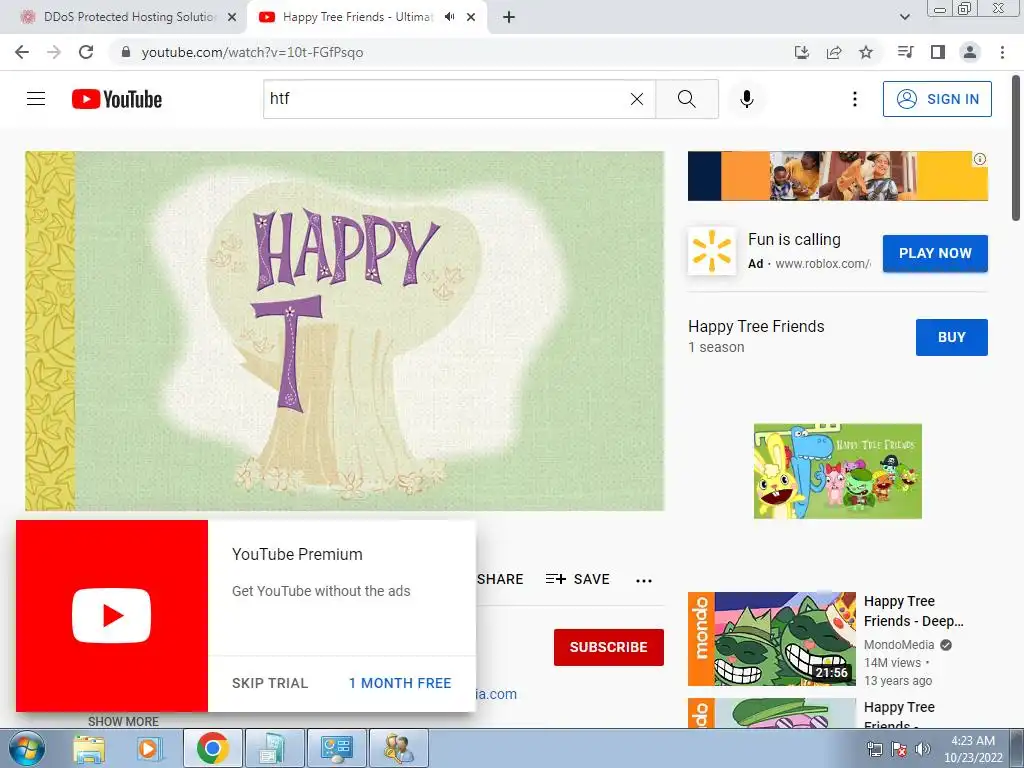This screenshot has width=1024, height=768.
Task: Click the BUY button for Happy Tree Friends
Action: (x=952, y=337)
